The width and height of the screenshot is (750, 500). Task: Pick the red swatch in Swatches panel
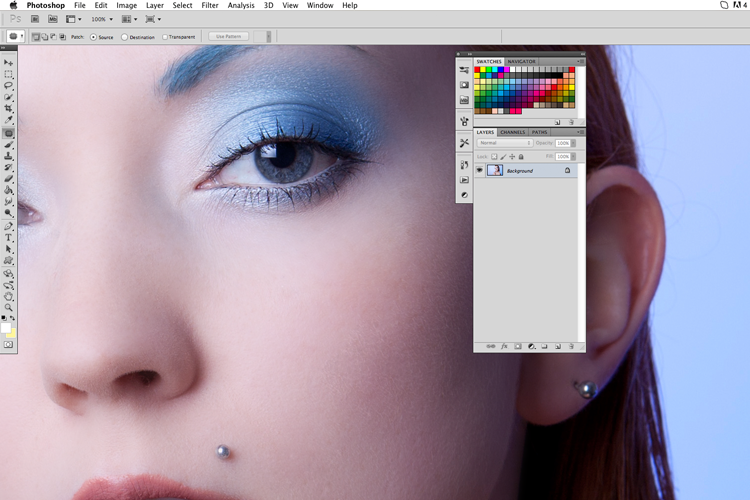point(477,70)
